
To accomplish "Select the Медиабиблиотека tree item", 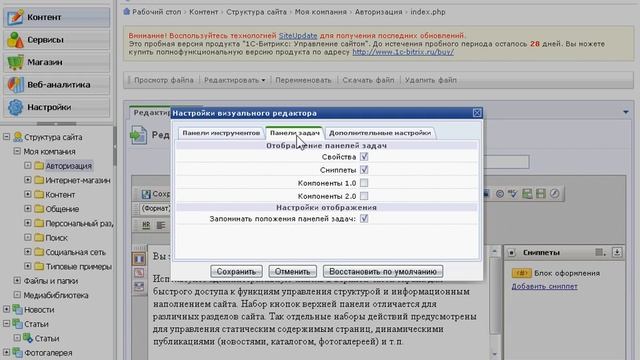I will pyautogui.click(x=56, y=295).
